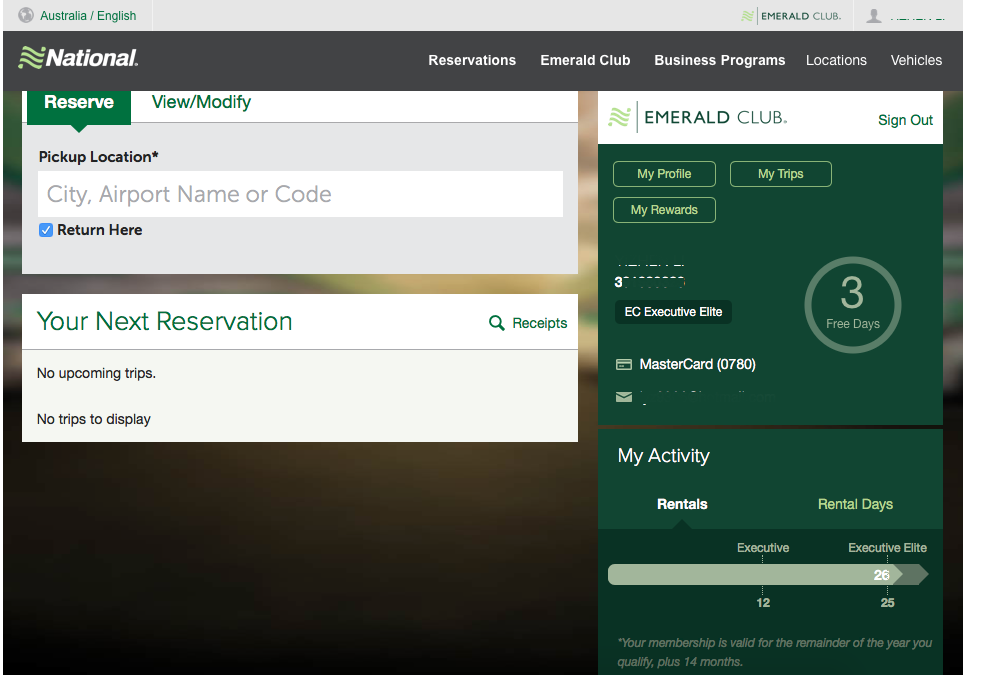Open Australia / English language selector

coord(88,16)
